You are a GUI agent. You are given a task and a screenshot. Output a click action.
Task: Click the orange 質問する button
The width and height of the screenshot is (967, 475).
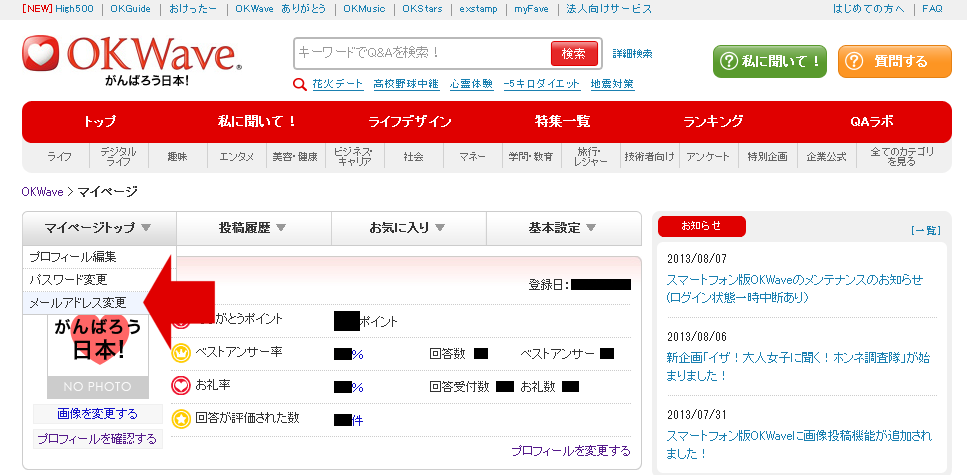click(895, 61)
